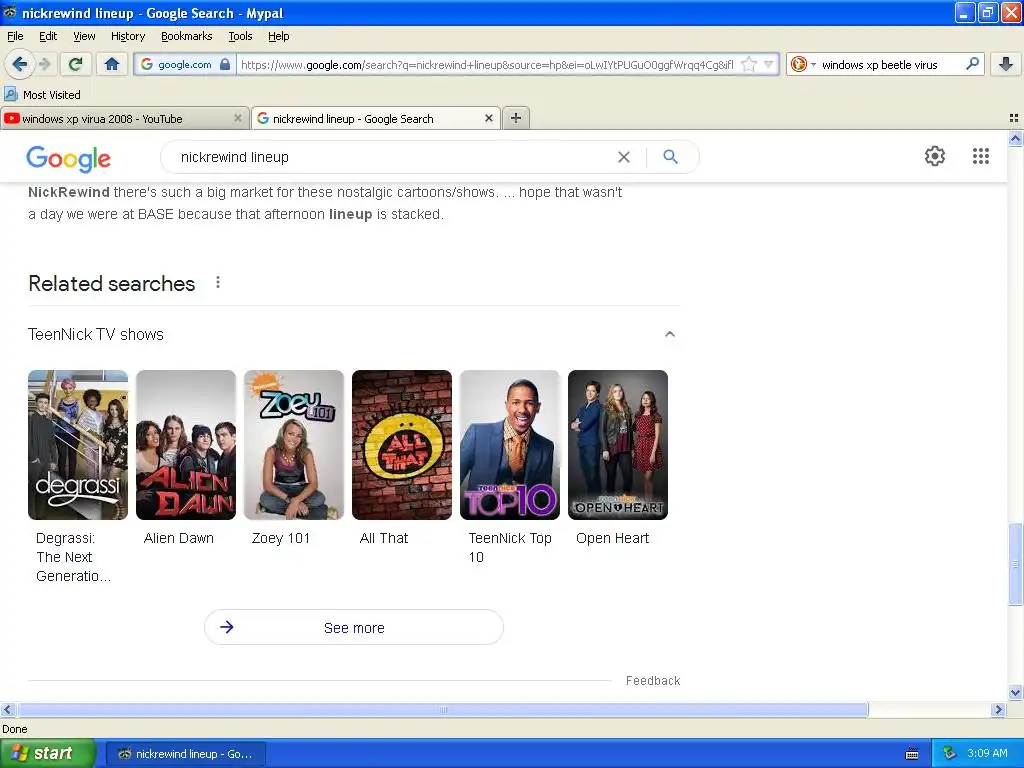Viewport: 1024px width, 768px height.
Task: Click the horizontal scrollbar left arrow
Action: [x=7, y=710]
